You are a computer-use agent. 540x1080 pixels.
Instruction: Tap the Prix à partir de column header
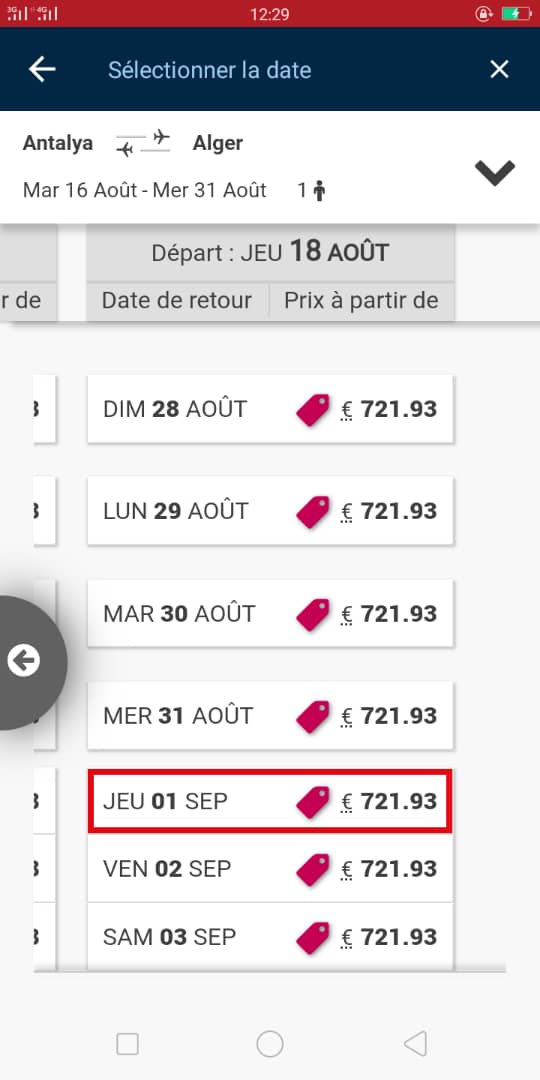[x=362, y=300]
